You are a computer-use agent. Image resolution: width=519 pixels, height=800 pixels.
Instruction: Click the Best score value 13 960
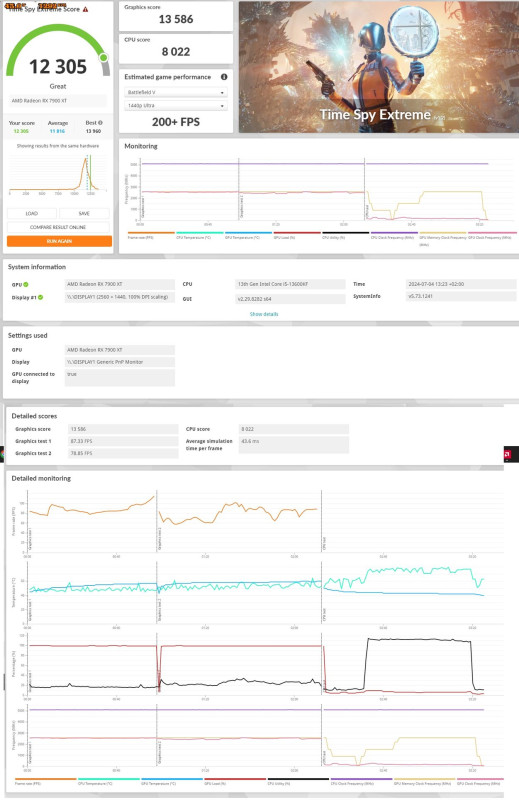(x=93, y=131)
